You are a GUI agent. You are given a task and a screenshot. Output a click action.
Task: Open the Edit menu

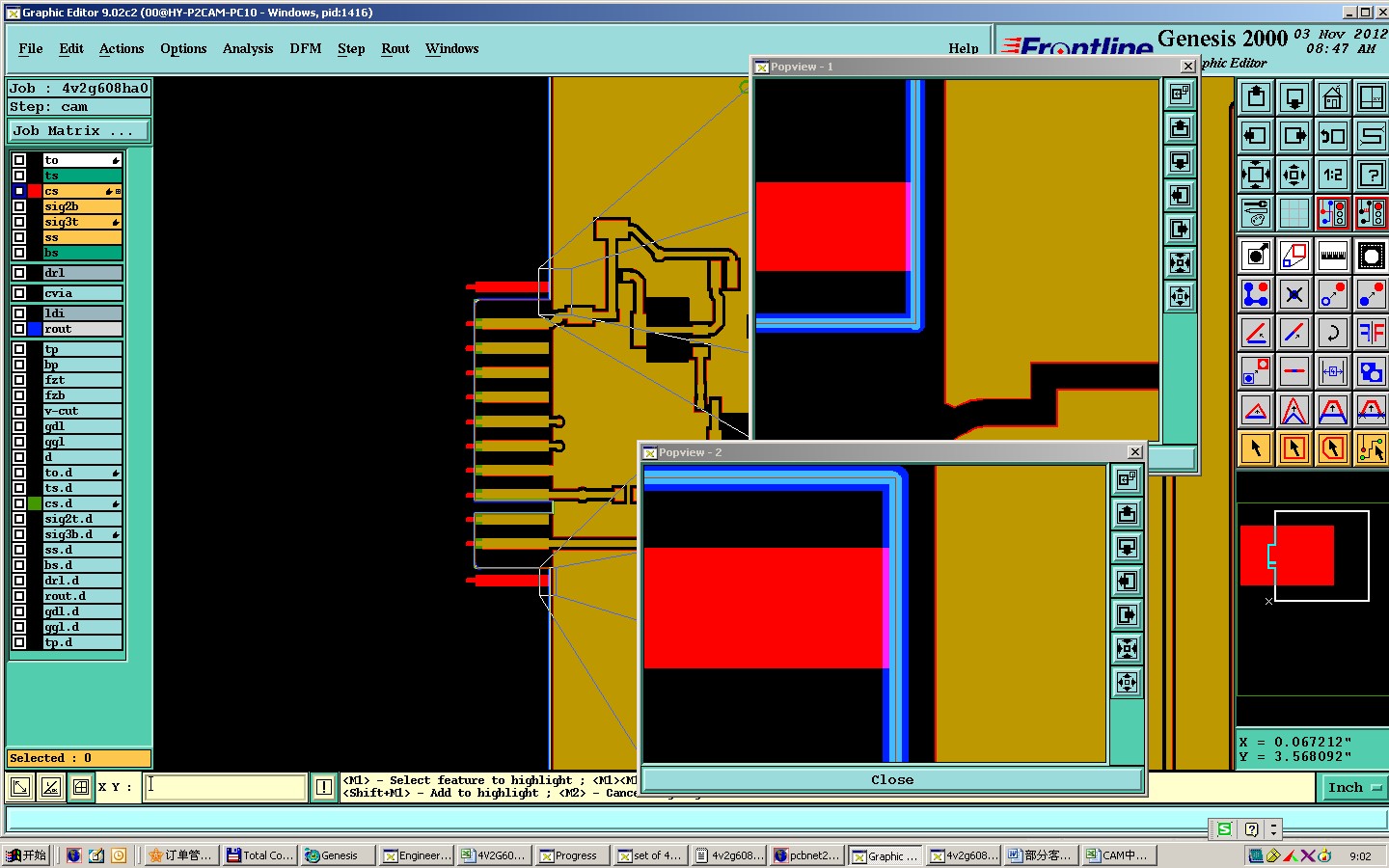71,48
